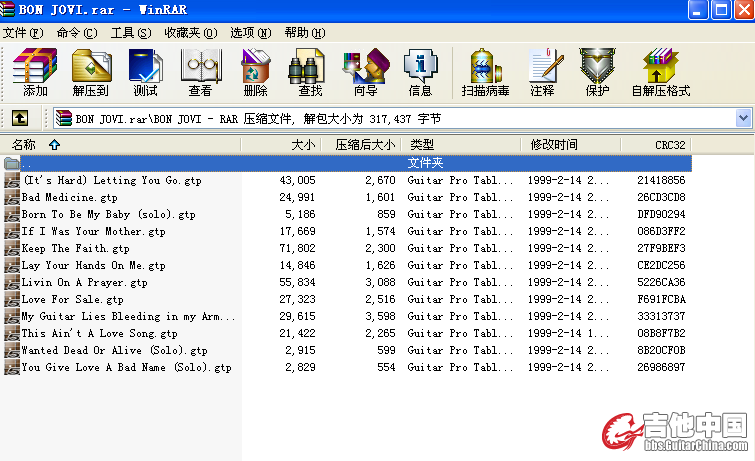Click the 删除 (Delete) toolbar icon
This screenshot has height=461, width=755.
pos(256,72)
